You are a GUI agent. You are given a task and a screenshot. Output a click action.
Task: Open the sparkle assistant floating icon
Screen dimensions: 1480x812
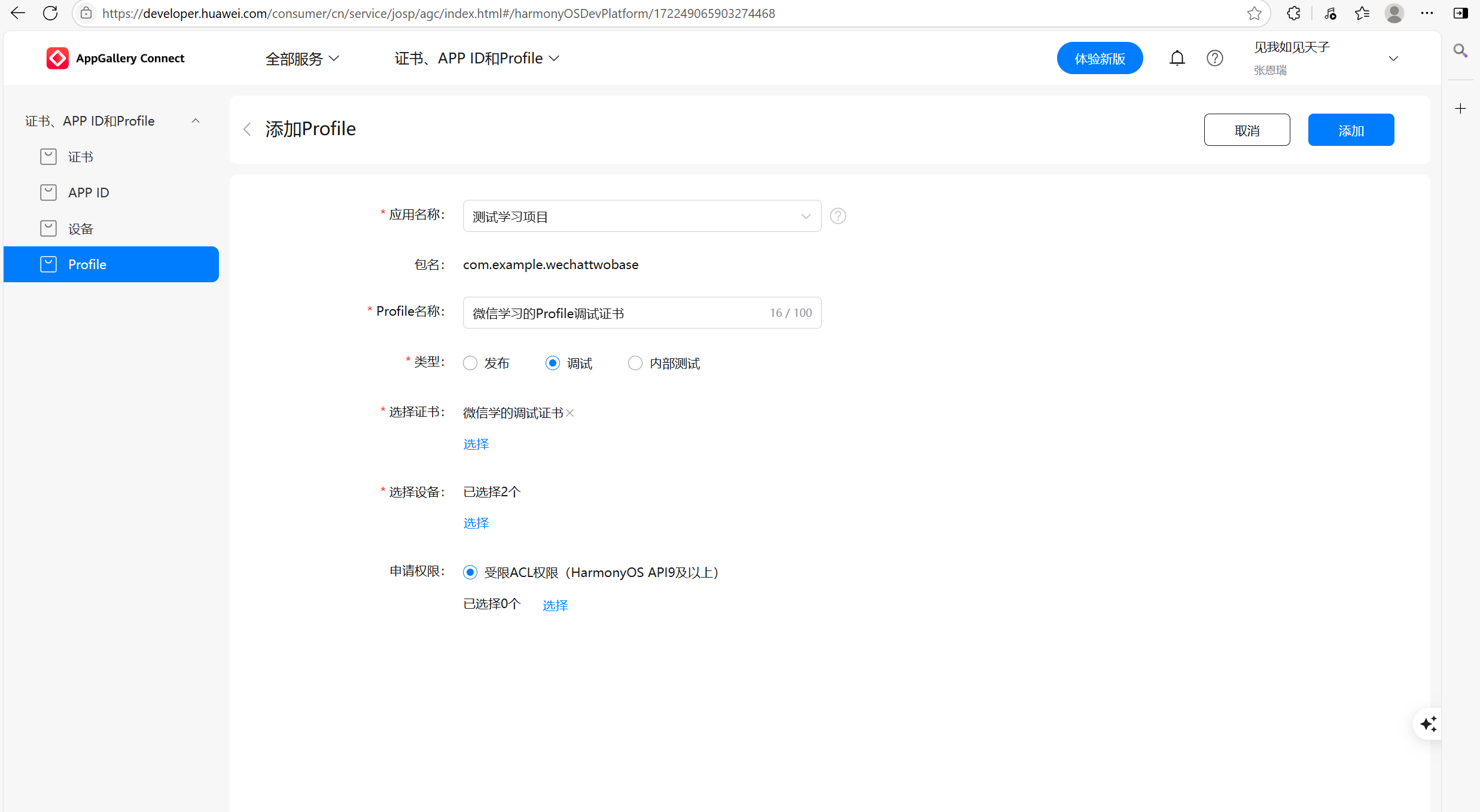point(1429,724)
